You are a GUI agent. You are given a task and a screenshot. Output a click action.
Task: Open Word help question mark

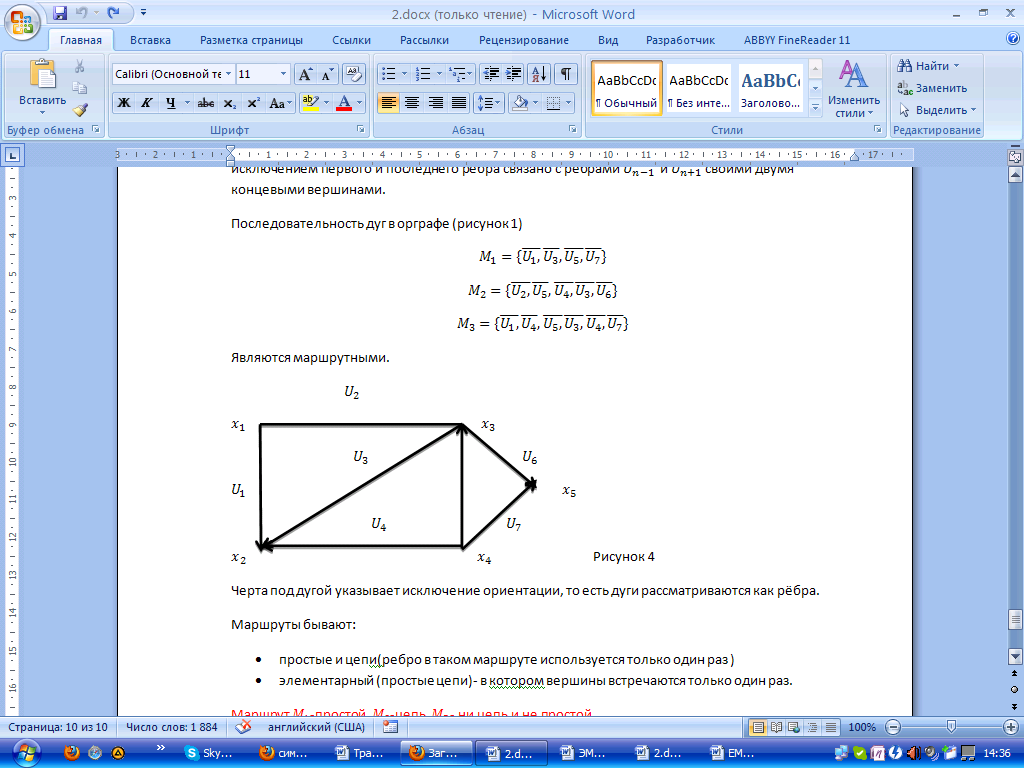[x=1012, y=39]
